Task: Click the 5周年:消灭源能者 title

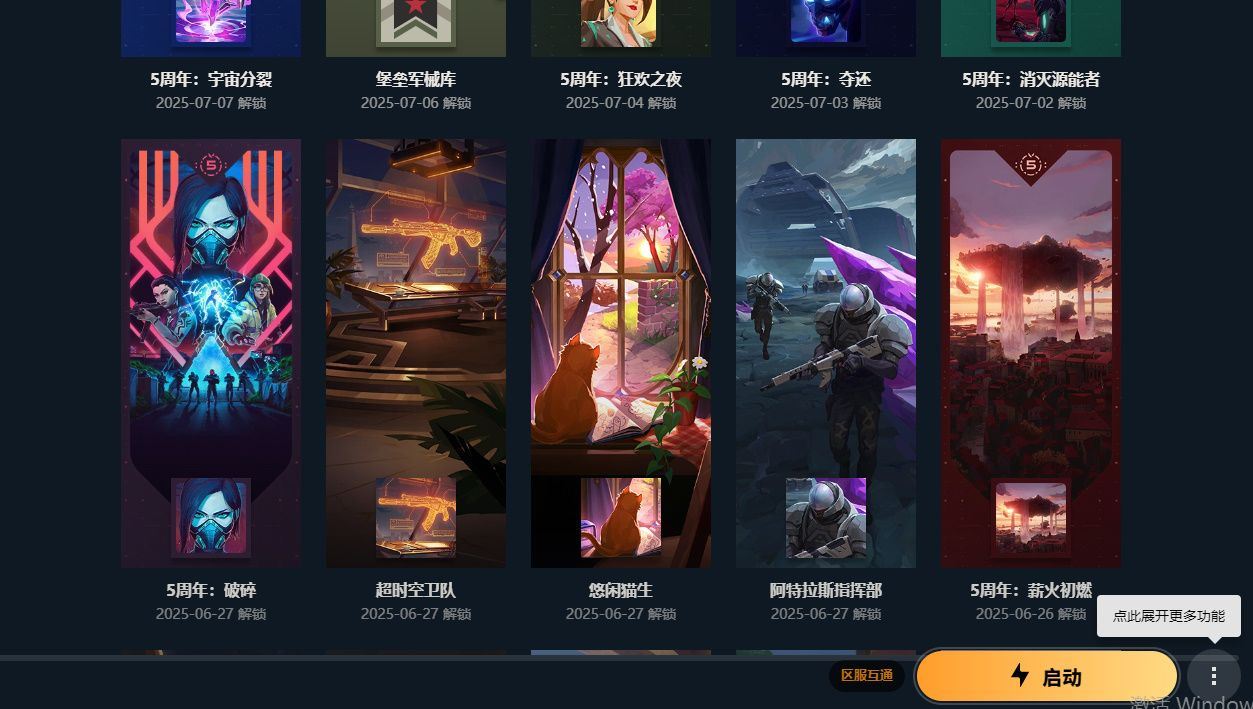Action: pyautogui.click(x=1031, y=79)
